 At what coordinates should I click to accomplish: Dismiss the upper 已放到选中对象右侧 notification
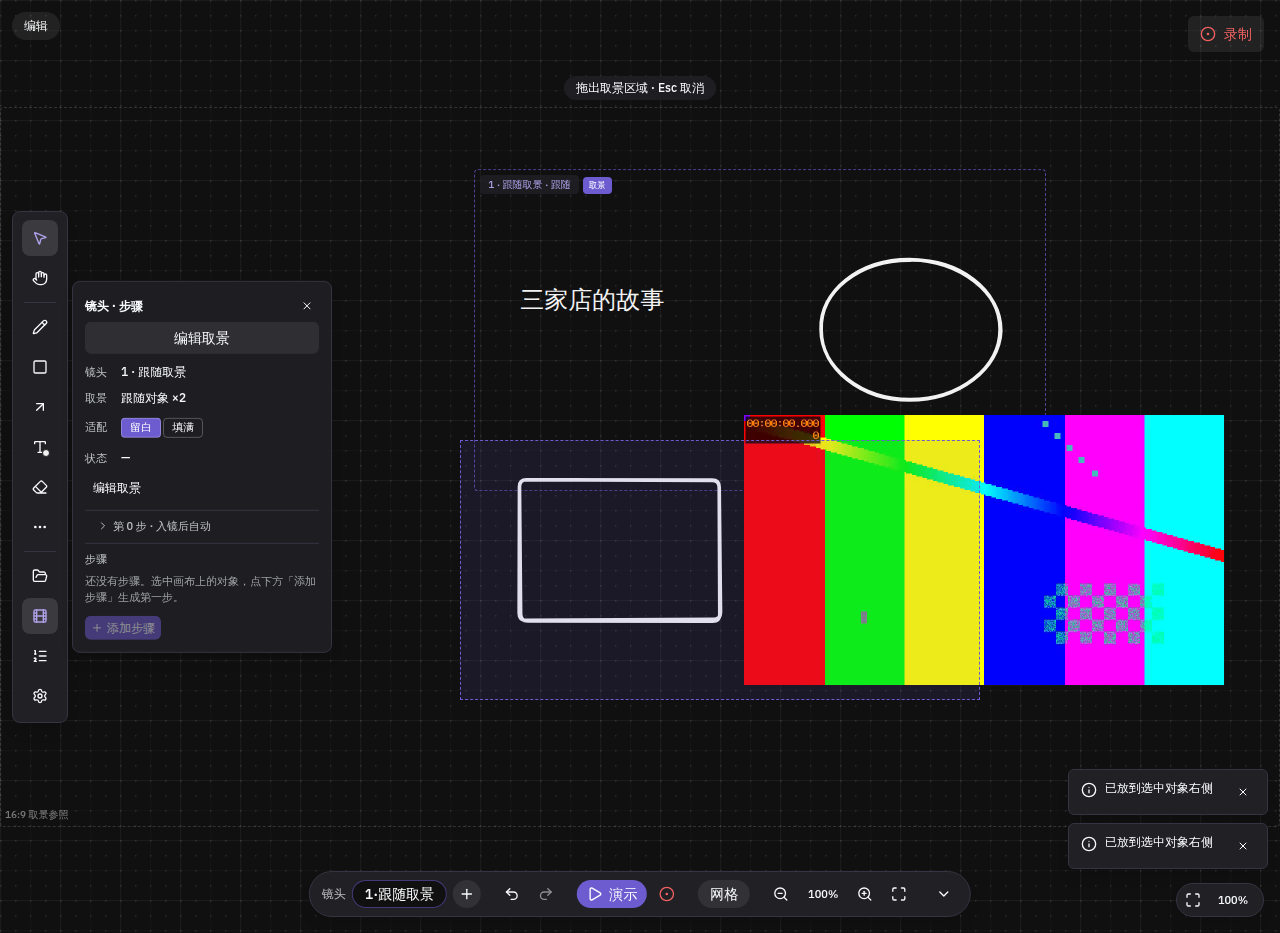[x=1243, y=792]
